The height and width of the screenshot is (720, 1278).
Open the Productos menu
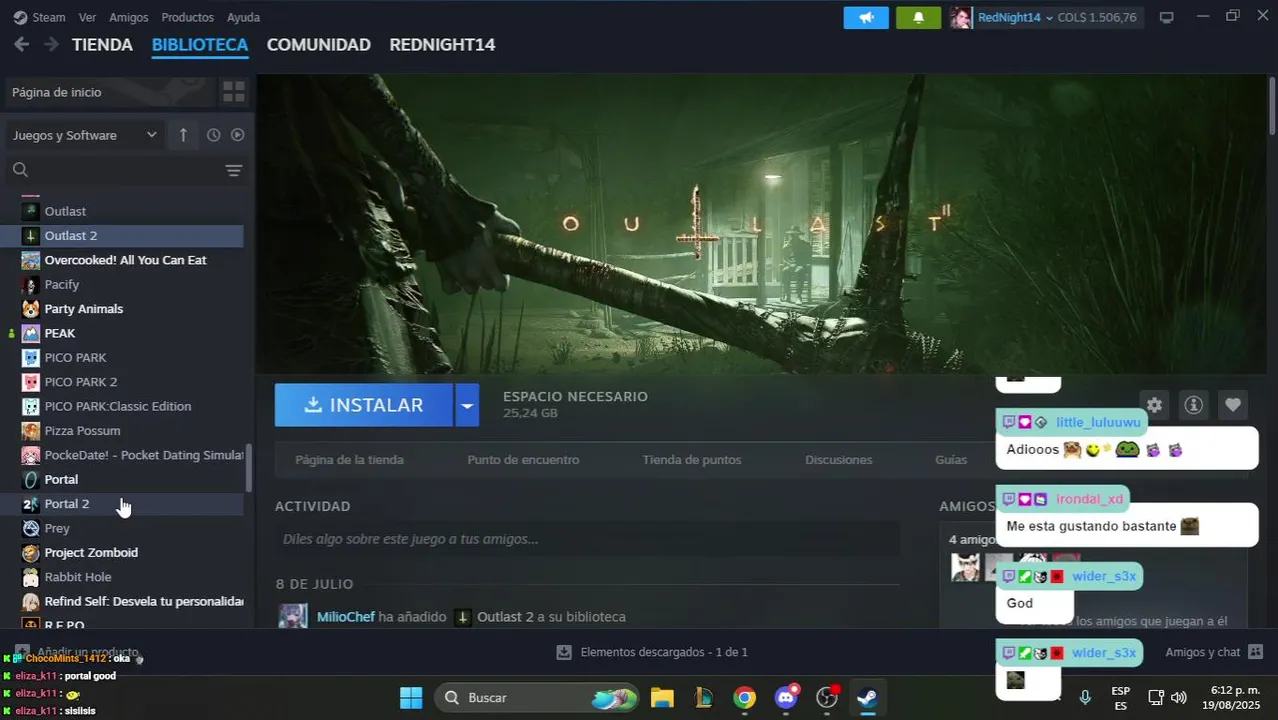point(187,17)
